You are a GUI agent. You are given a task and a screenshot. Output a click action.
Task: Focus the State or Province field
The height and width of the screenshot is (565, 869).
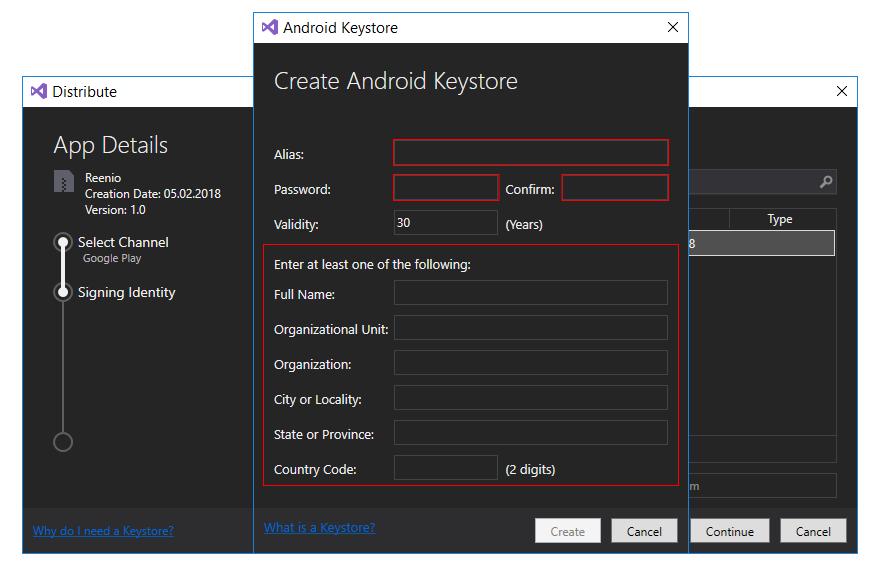(531, 432)
